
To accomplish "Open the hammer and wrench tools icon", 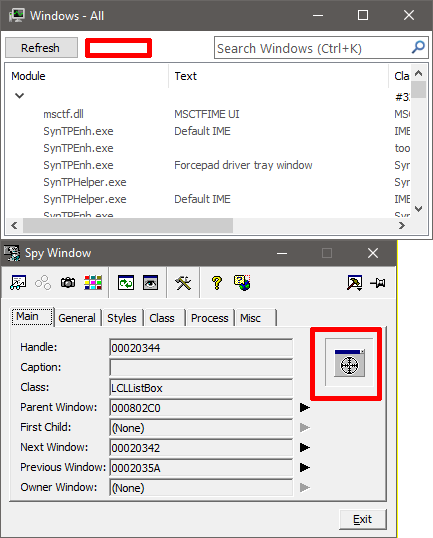I will pos(183,283).
